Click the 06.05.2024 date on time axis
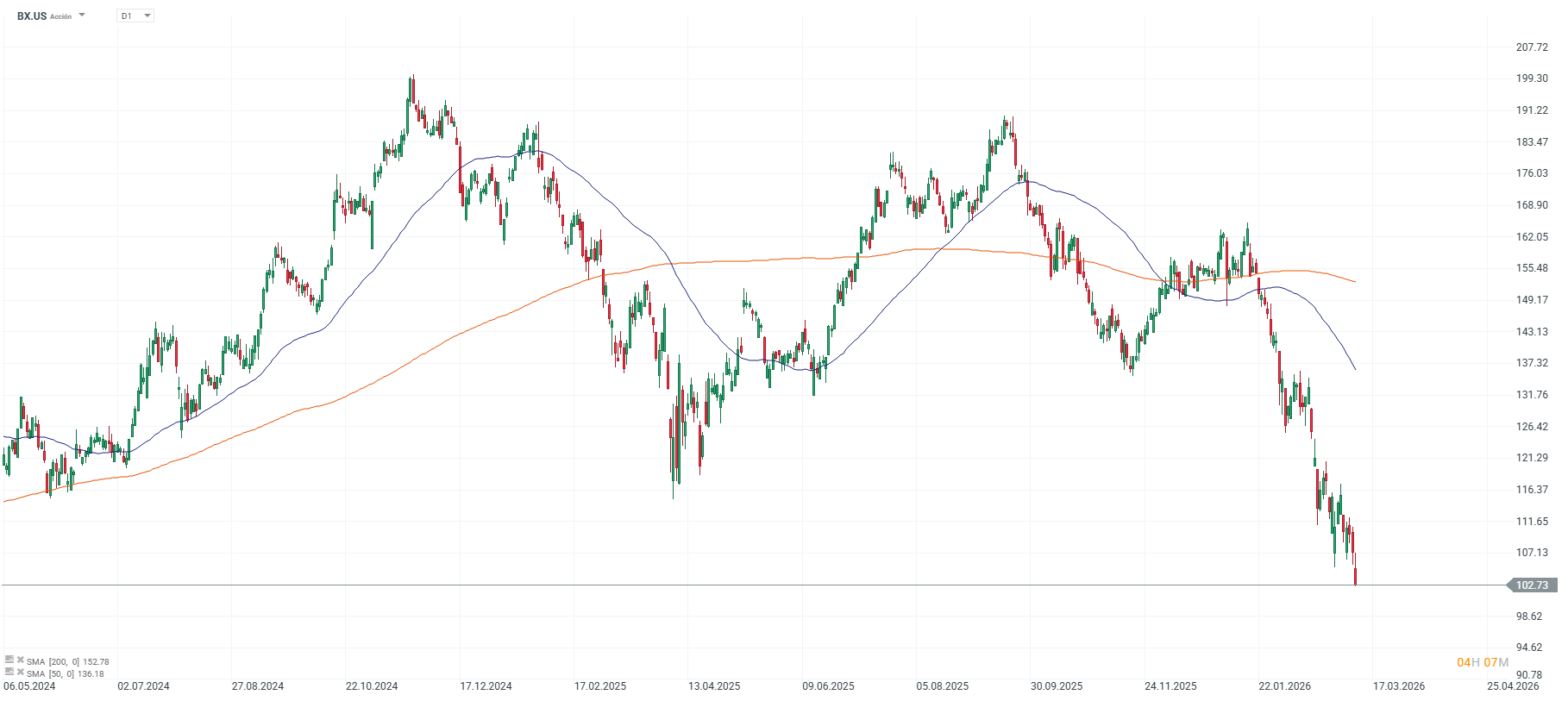1568x701 pixels. 29,686
